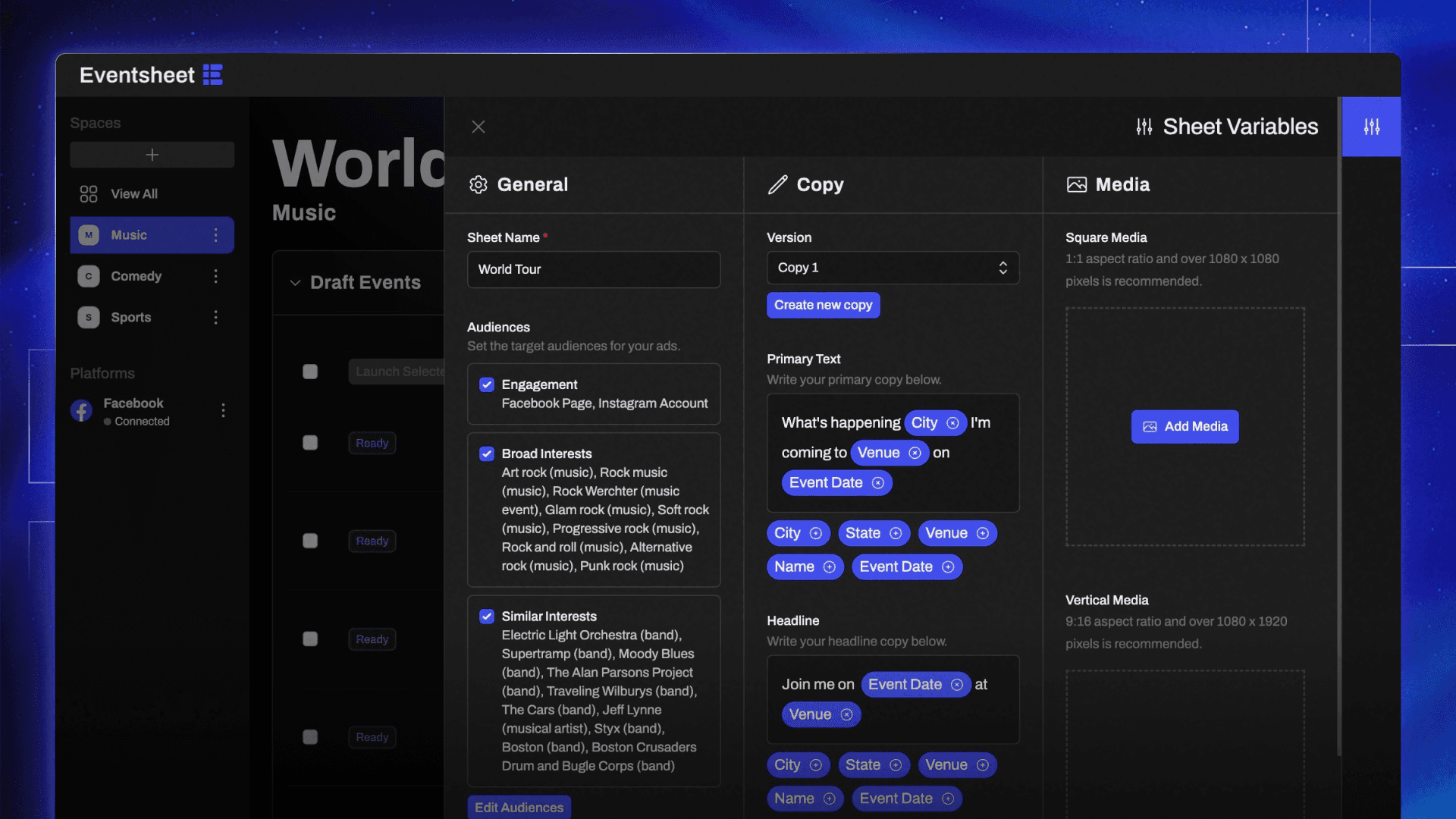Viewport: 1456px width, 819px height.
Task: Insert Venue variable under Primary Text
Action: click(x=957, y=533)
